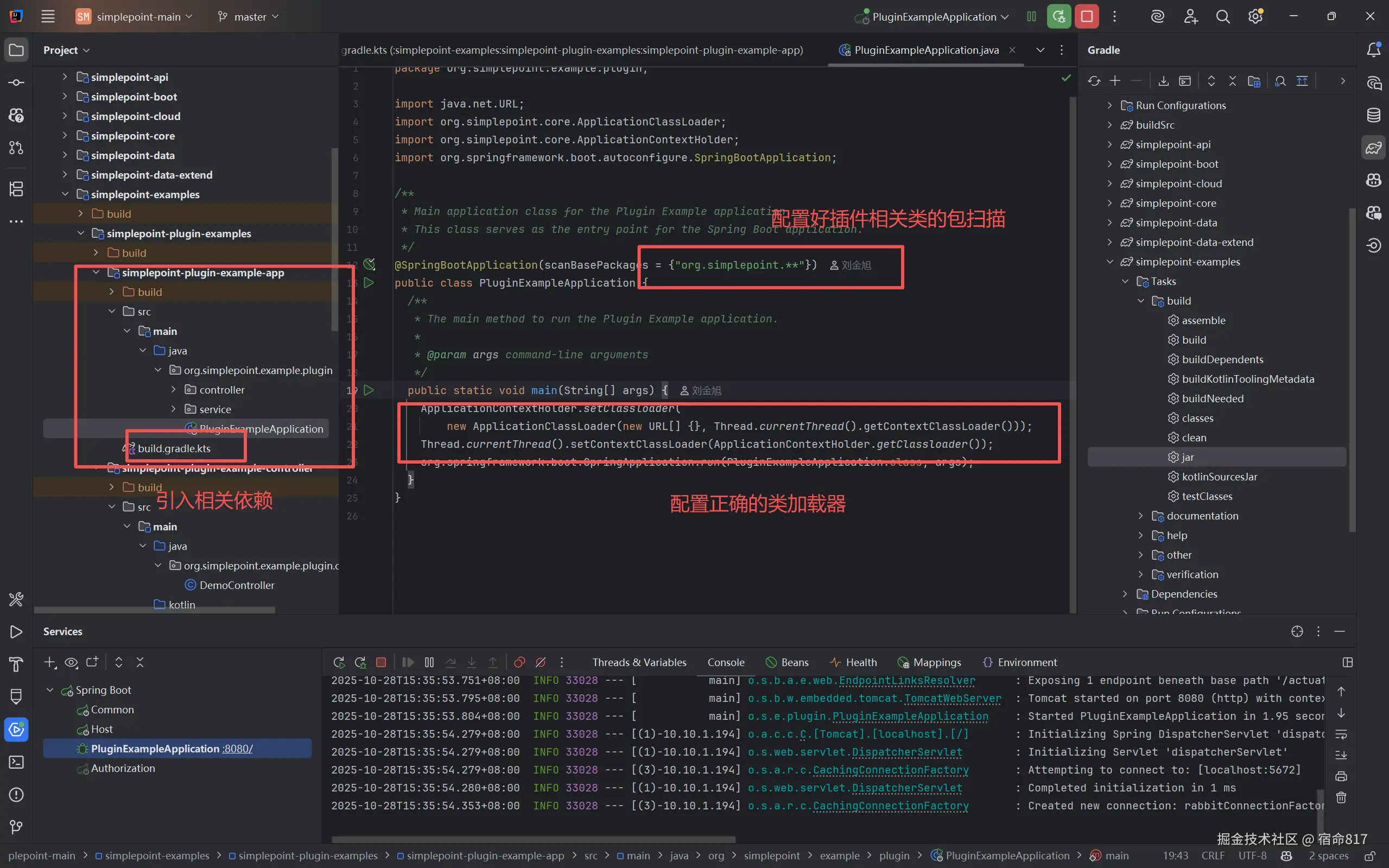
Task: Stop the running PluginExampleApplication
Action: pos(1087,17)
